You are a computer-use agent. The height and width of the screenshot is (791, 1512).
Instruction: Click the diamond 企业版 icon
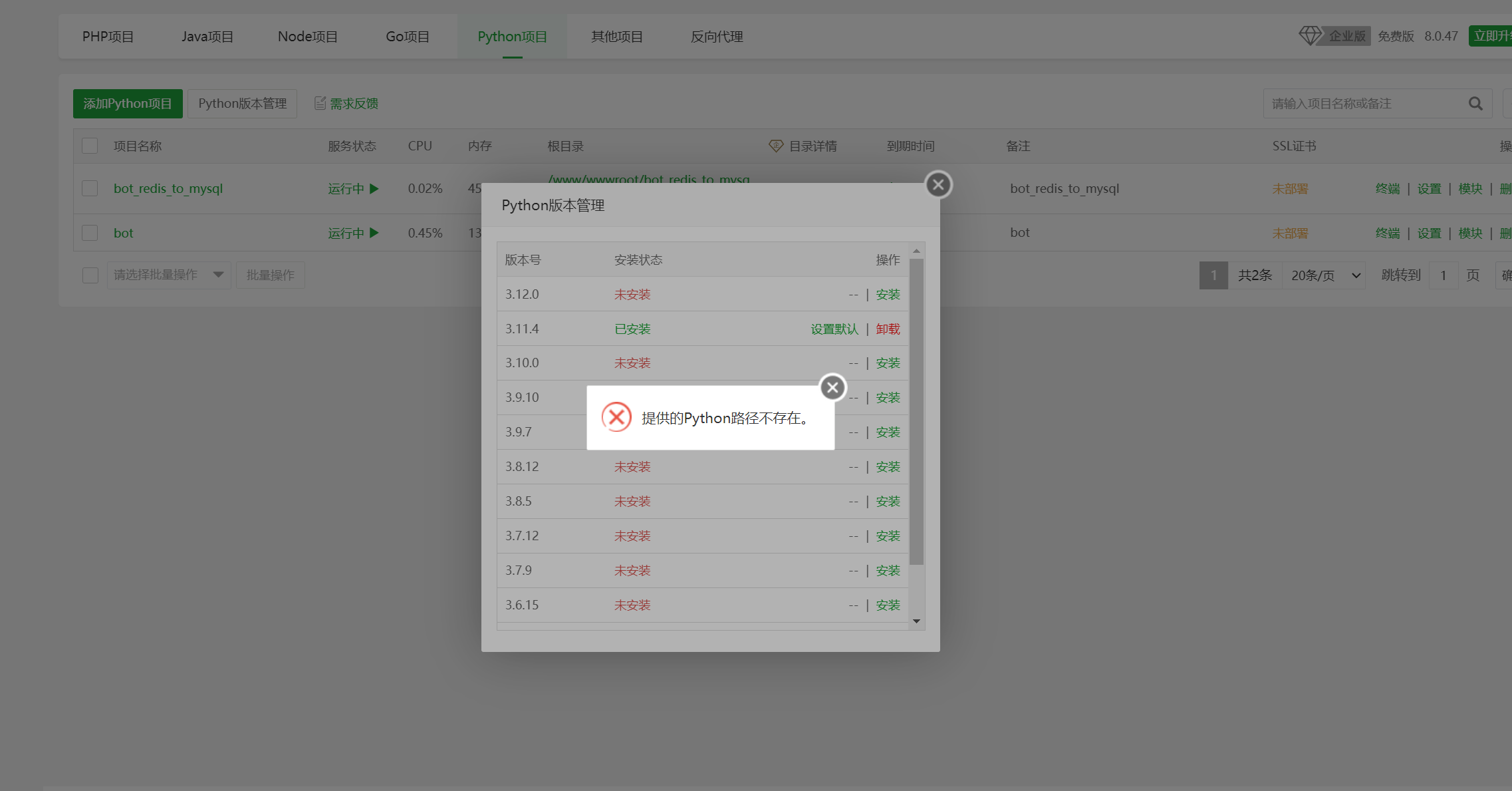(1310, 36)
